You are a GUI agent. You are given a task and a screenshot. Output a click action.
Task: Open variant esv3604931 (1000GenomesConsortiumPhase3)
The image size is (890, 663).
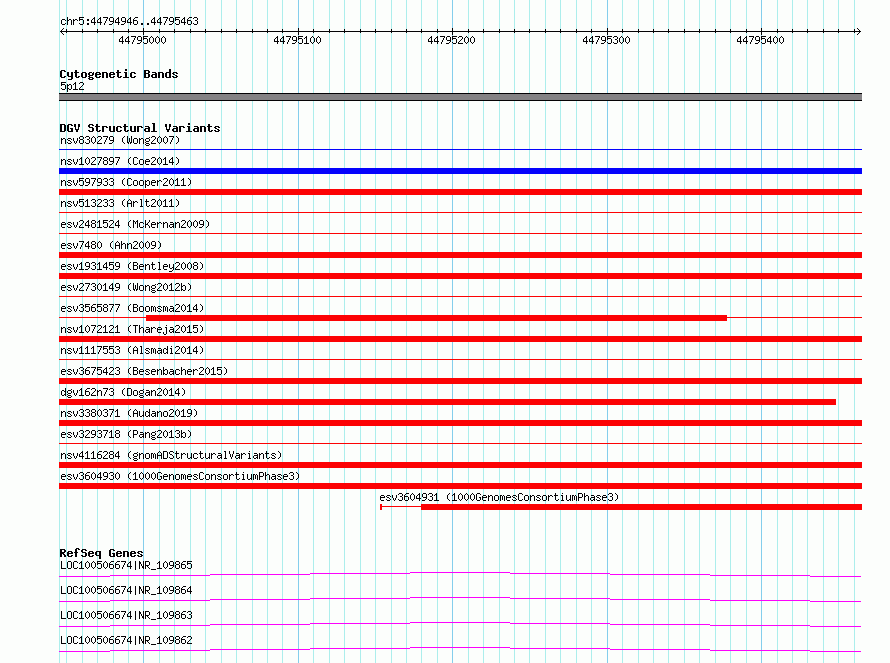[499, 497]
